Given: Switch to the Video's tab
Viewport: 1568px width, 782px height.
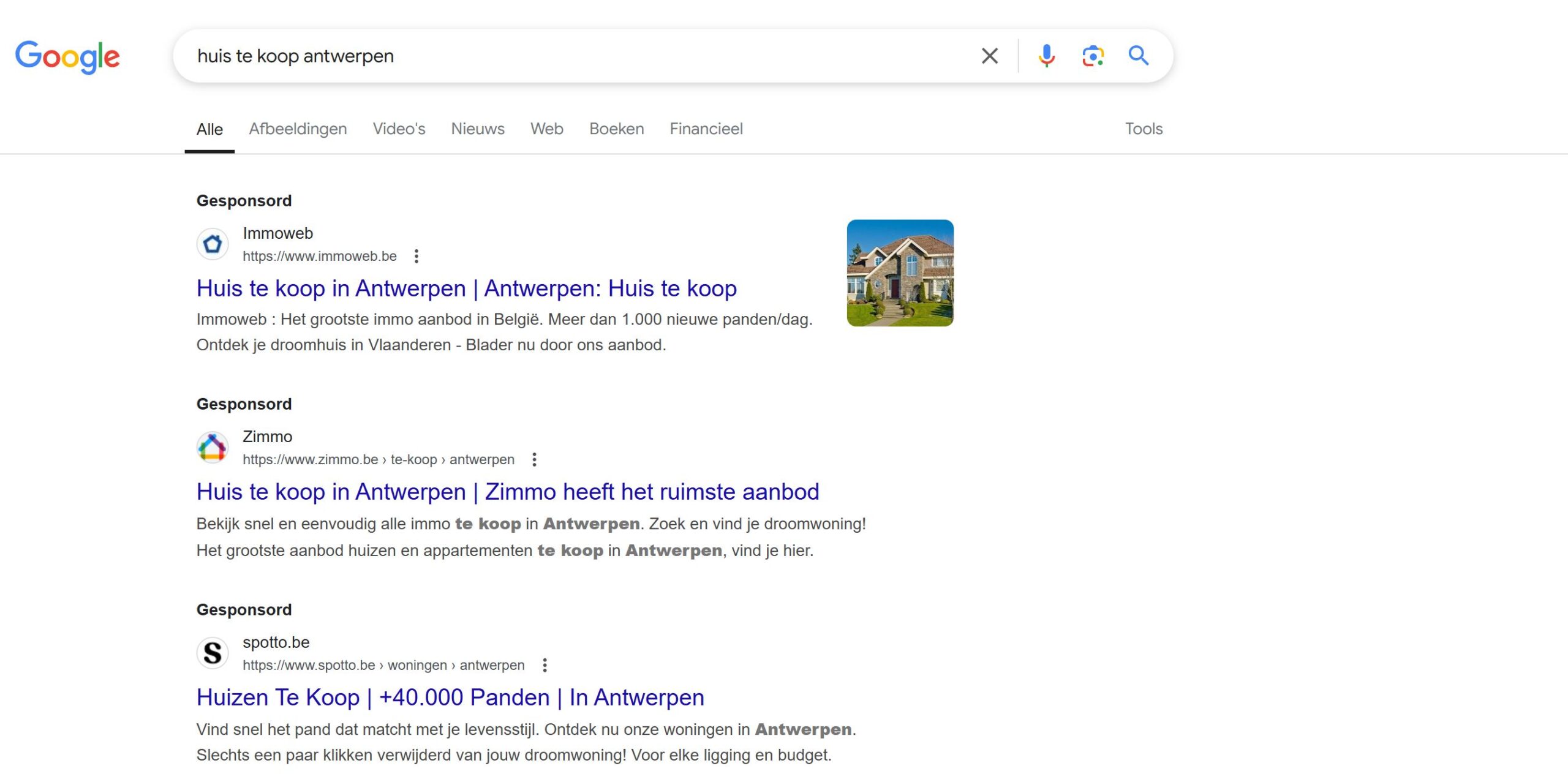Looking at the screenshot, I should 399,129.
